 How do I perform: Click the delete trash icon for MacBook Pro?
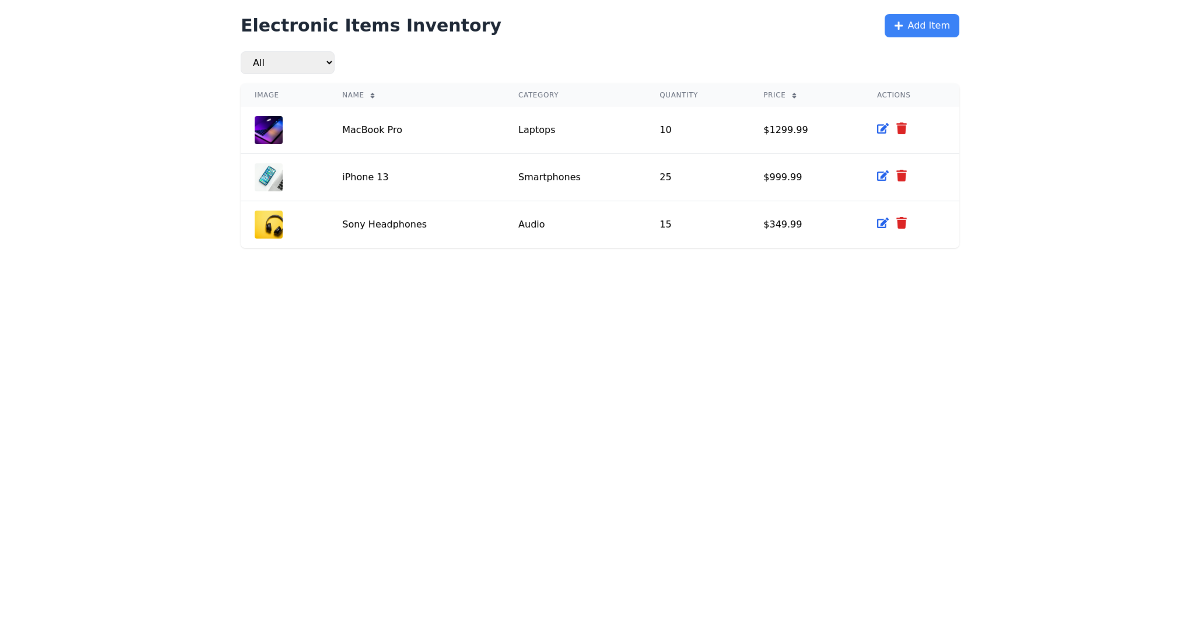(901, 128)
